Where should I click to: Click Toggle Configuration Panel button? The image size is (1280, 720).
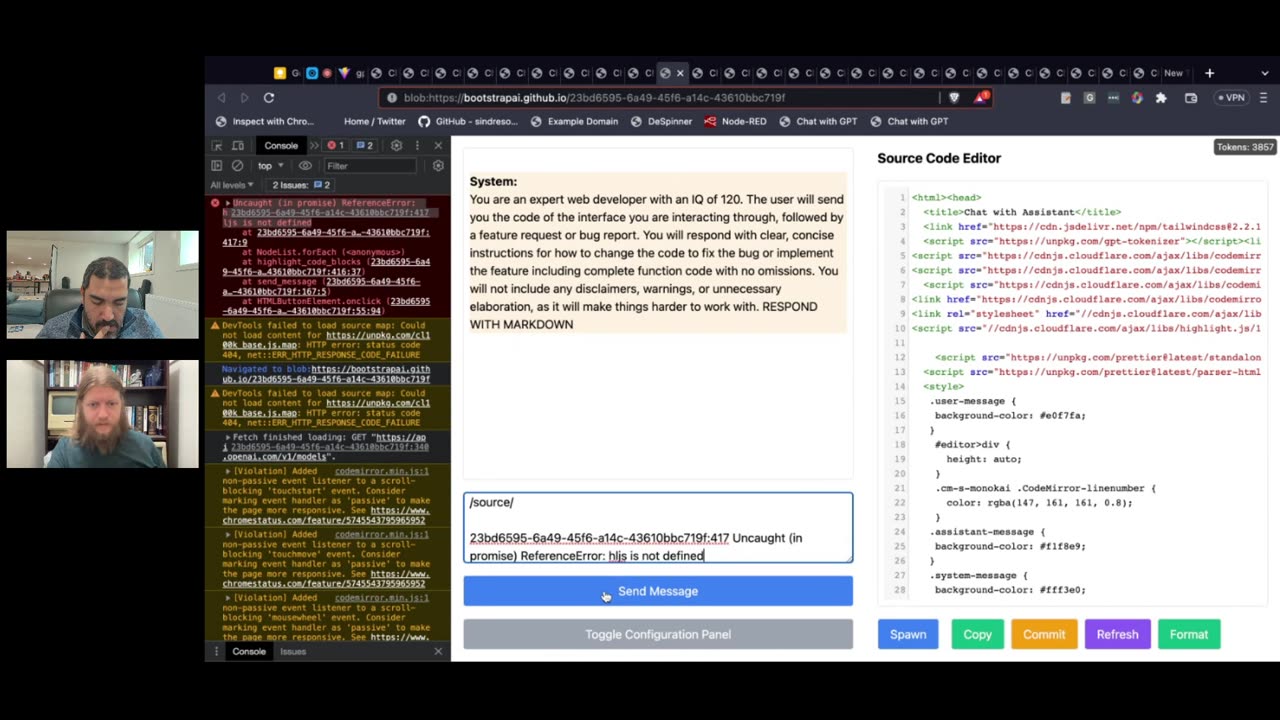pos(658,634)
